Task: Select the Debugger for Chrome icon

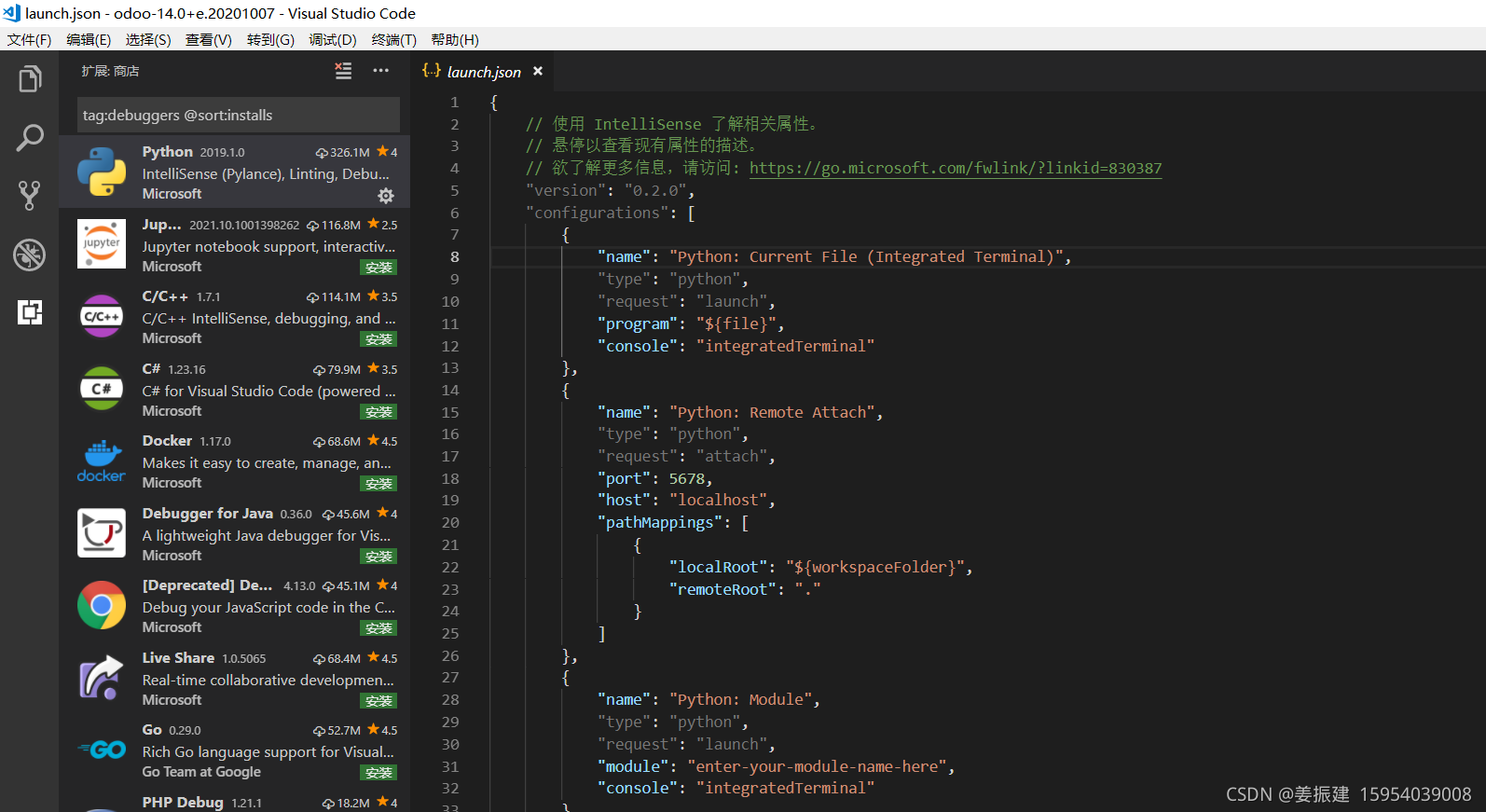Action: click(102, 605)
